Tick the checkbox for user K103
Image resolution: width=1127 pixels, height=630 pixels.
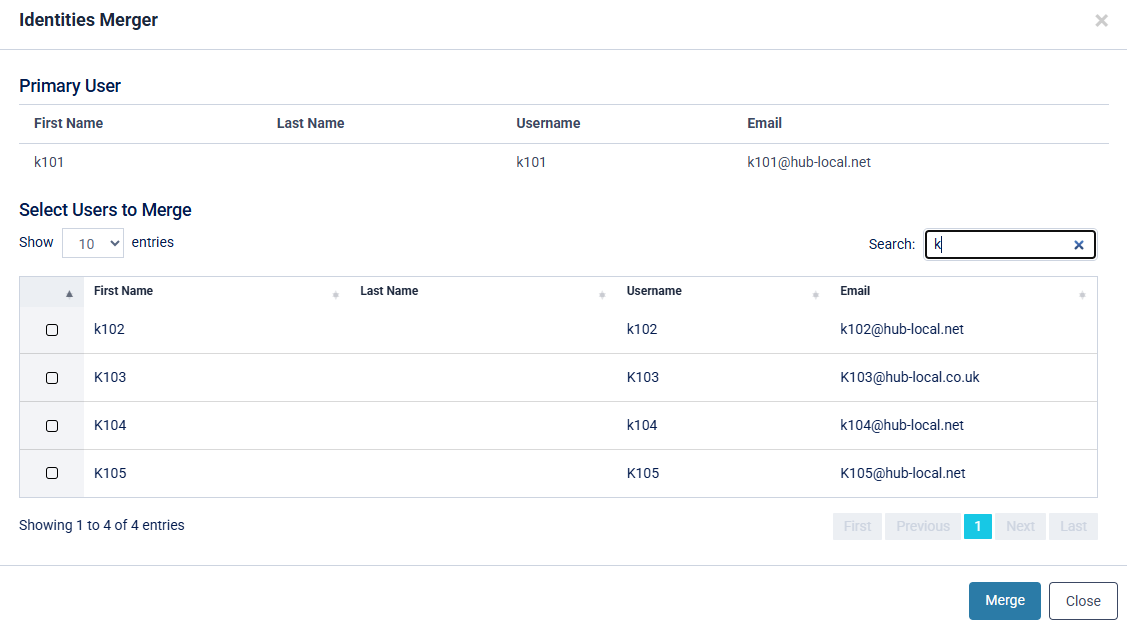(52, 378)
